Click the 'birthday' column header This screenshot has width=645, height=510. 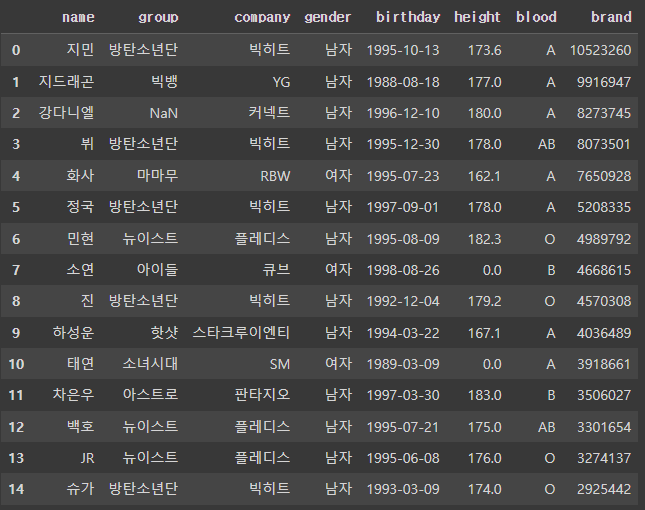point(408,17)
